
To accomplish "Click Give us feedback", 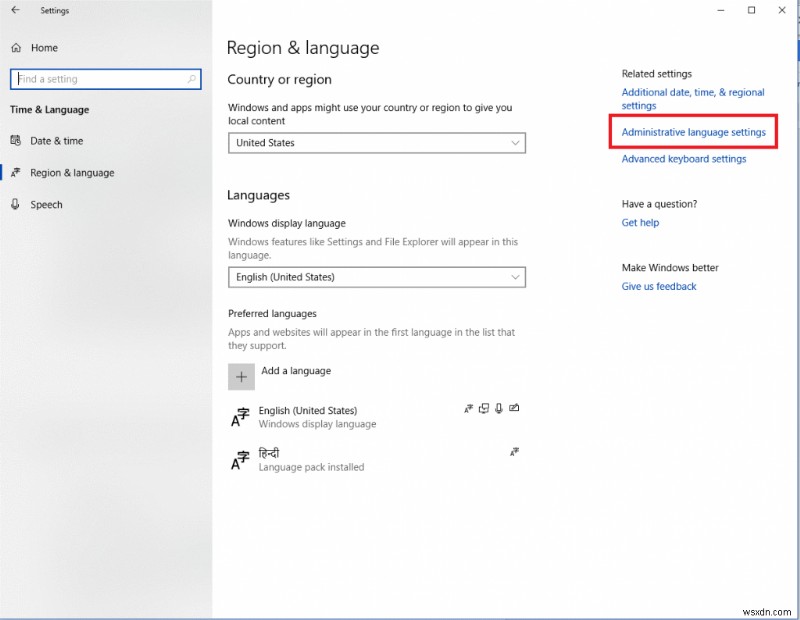I will point(659,286).
